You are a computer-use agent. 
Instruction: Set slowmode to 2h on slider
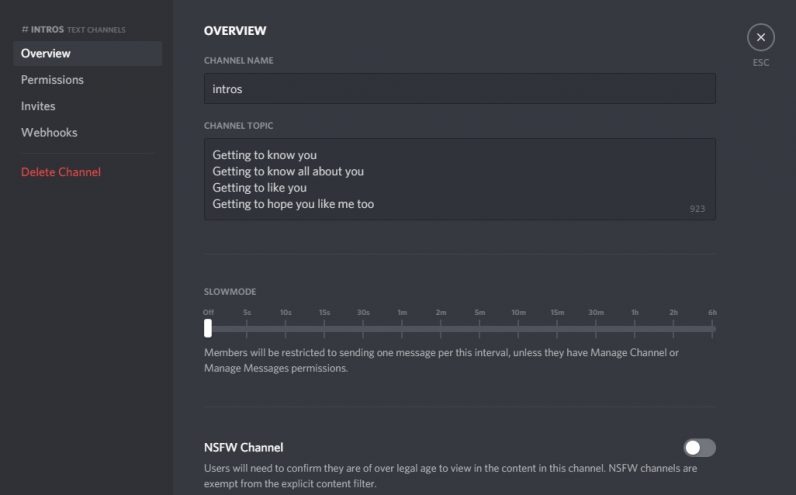point(674,328)
